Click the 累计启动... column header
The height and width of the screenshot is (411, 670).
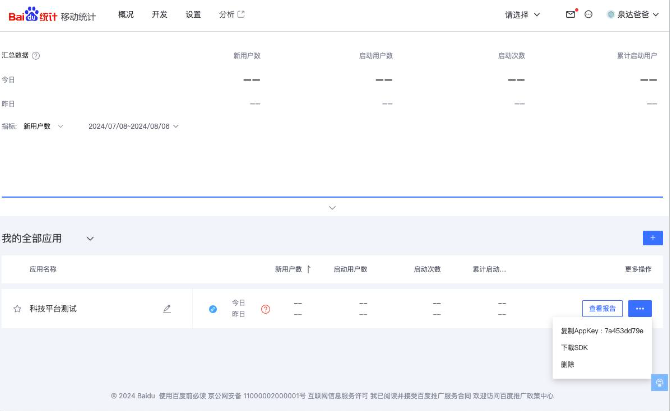(489, 269)
